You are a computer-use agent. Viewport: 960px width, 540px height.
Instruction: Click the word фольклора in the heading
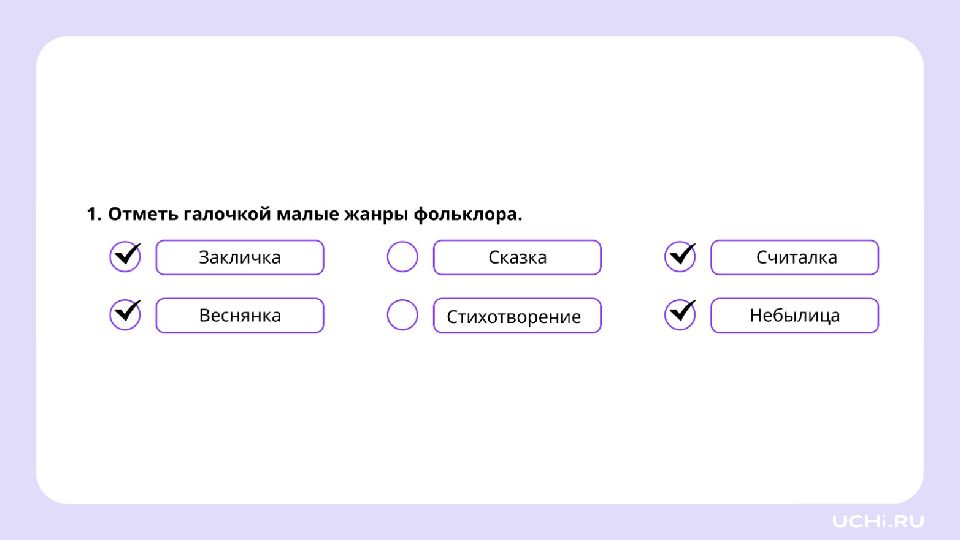[468, 214]
